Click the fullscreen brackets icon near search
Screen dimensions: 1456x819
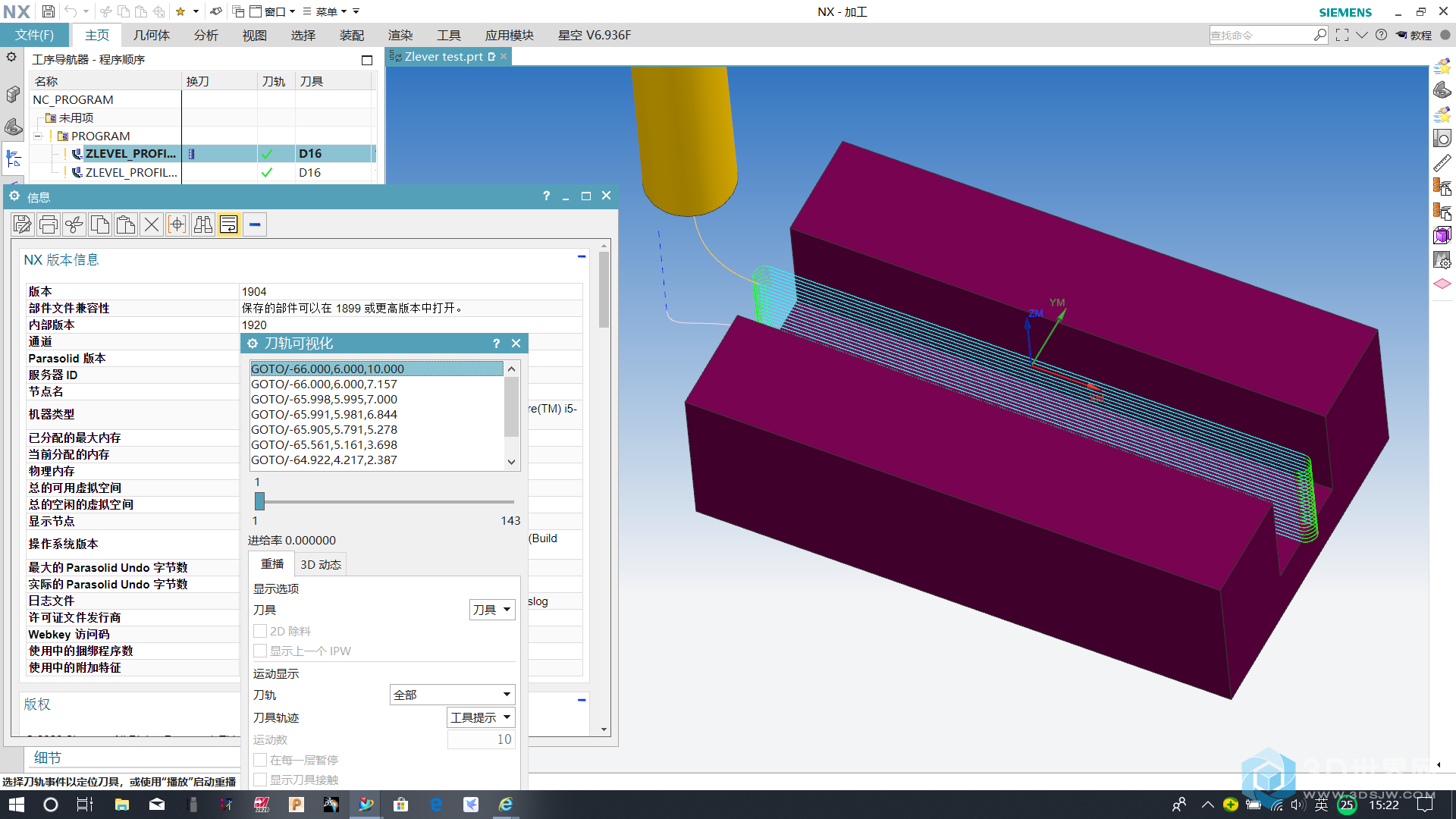pos(1342,35)
